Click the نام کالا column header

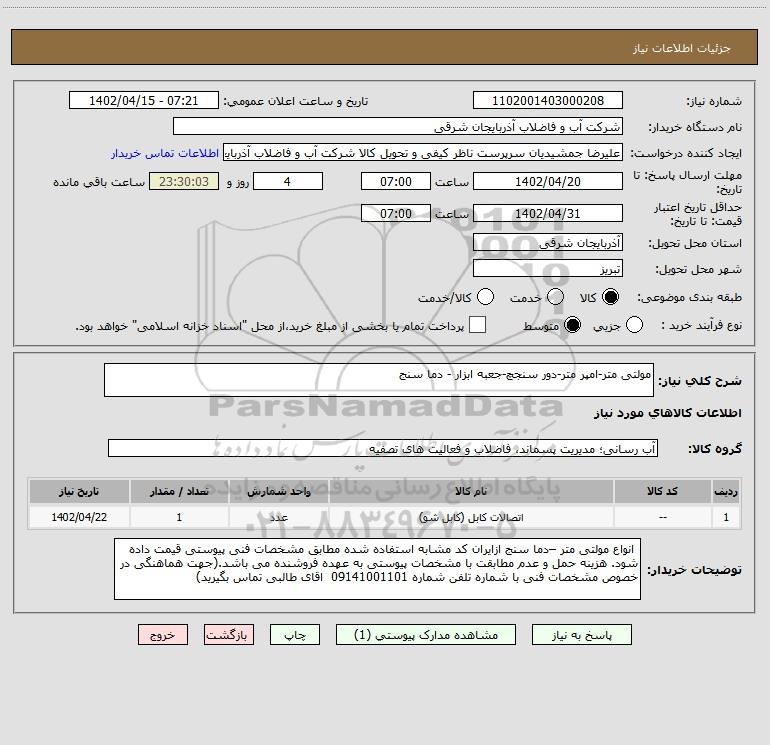(x=471, y=491)
